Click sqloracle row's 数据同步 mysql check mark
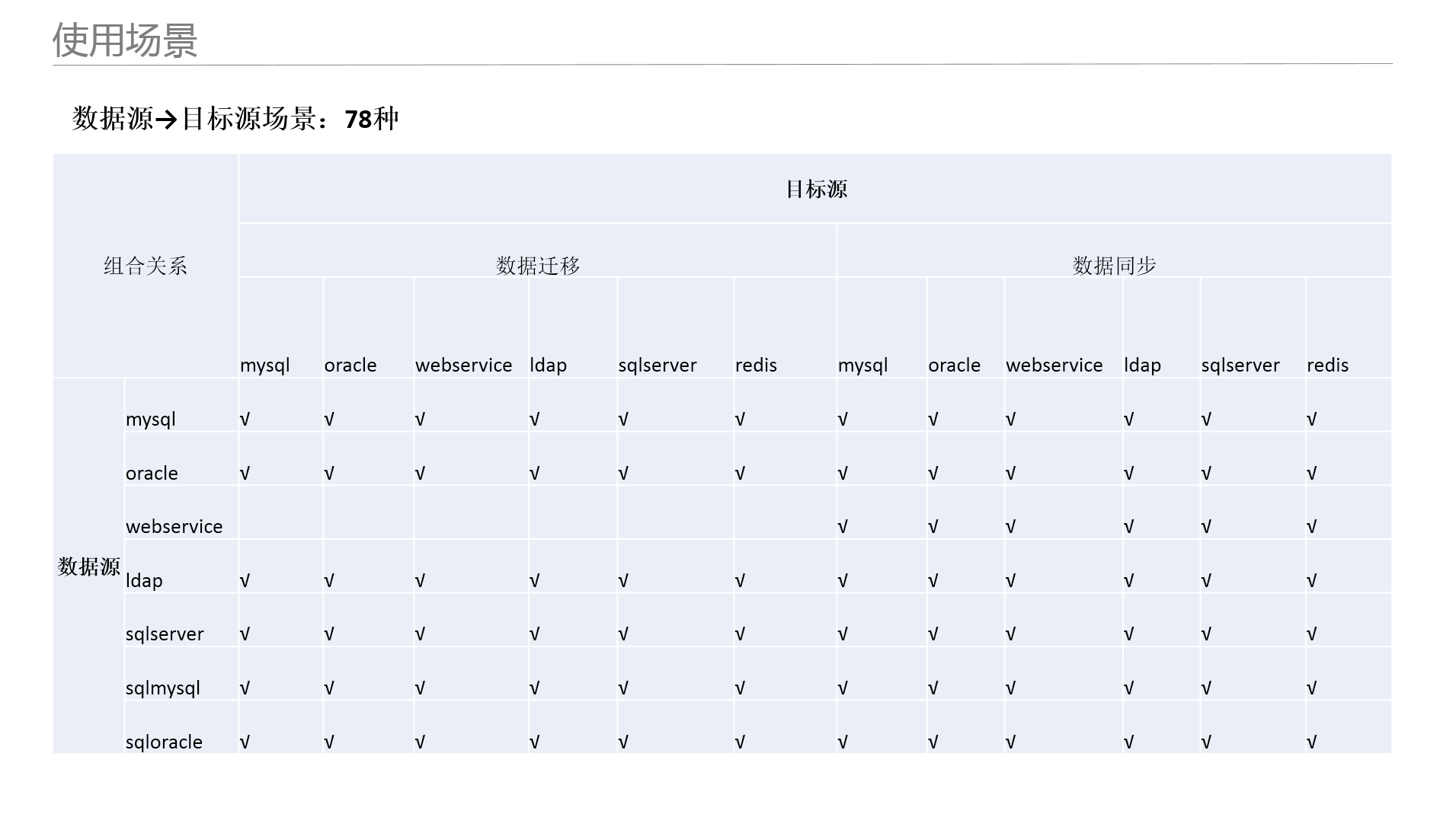The height and width of the screenshot is (814, 1456). [843, 742]
